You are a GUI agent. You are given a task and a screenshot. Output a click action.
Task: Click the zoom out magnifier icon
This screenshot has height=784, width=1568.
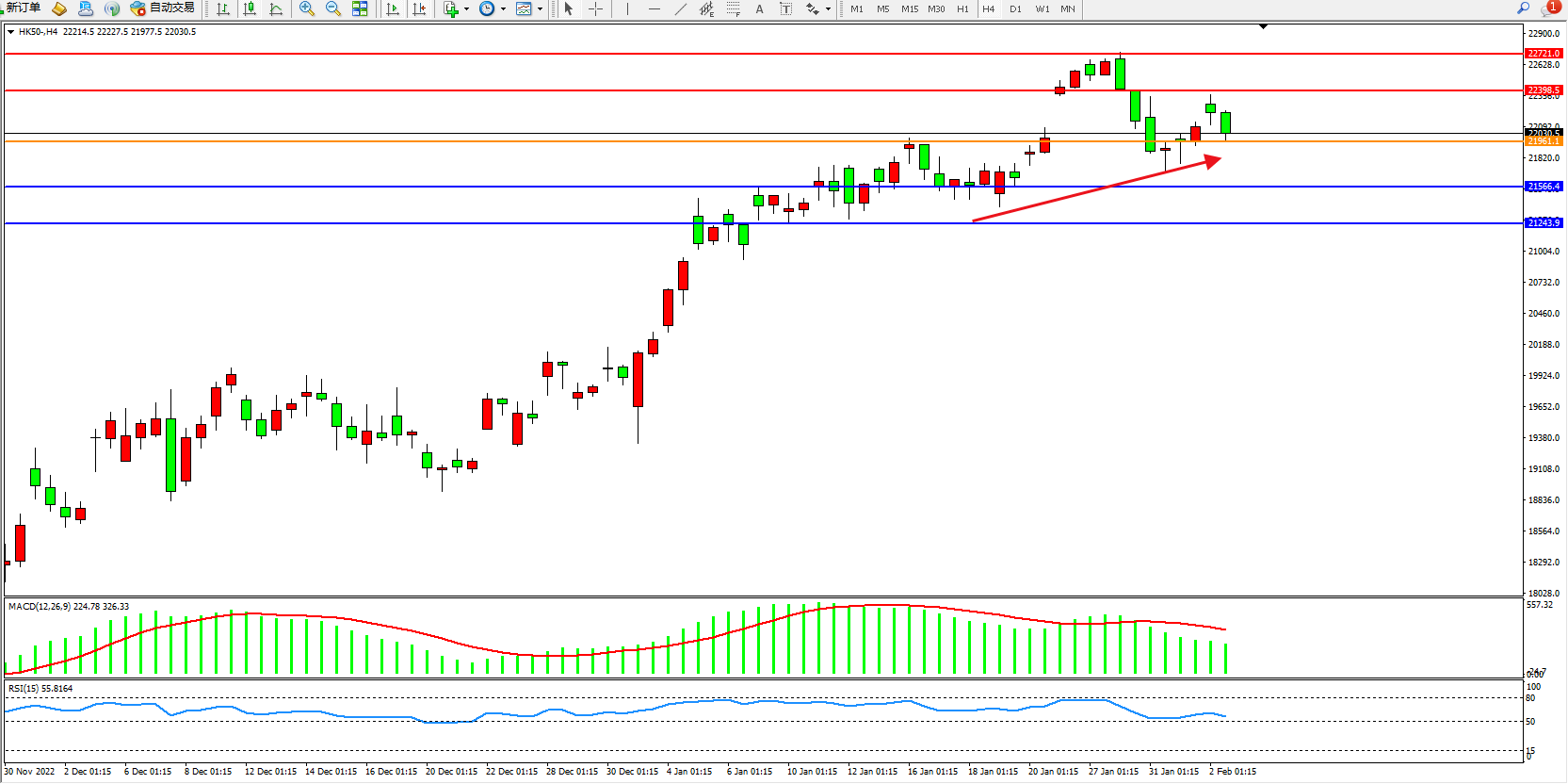point(333,9)
